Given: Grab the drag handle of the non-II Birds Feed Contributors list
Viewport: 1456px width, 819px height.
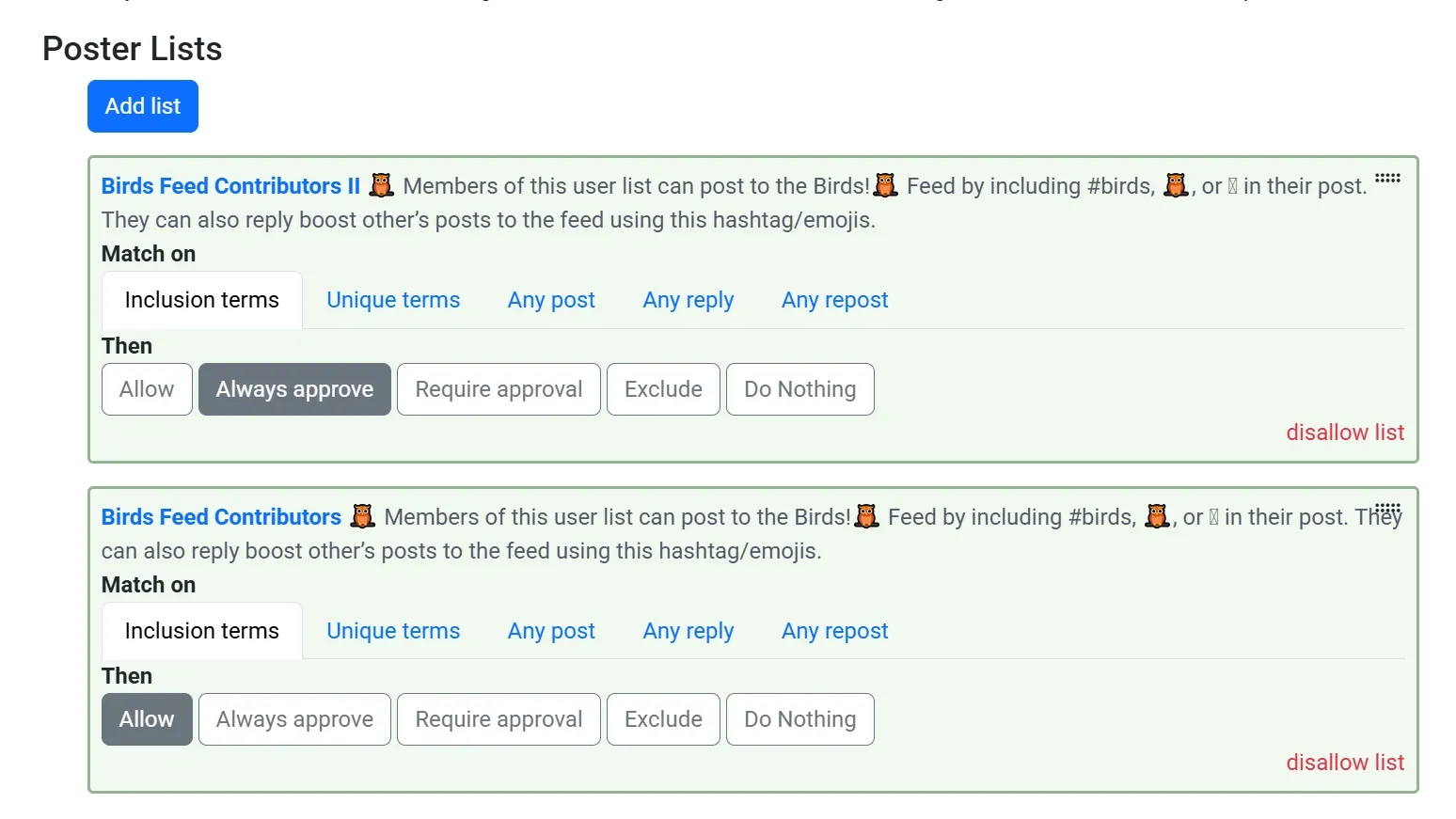Looking at the screenshot, I should pyautogui.click(x=1387, y=509).
